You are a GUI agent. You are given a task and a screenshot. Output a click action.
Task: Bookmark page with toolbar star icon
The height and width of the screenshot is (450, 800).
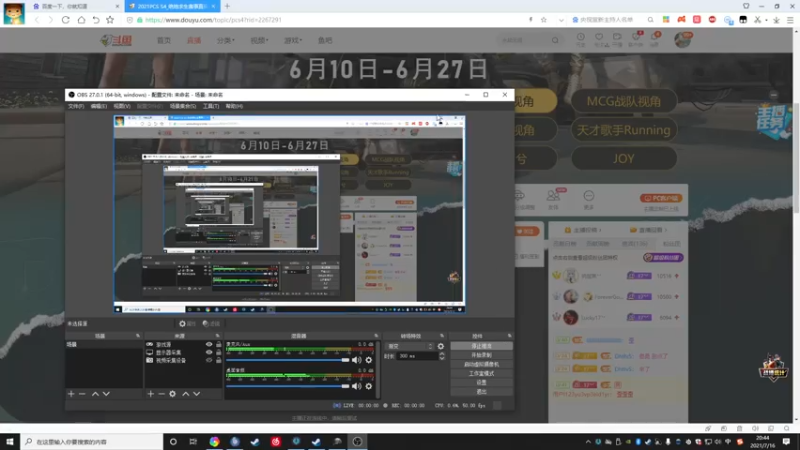pyautogui.click(x=110, y=20)
